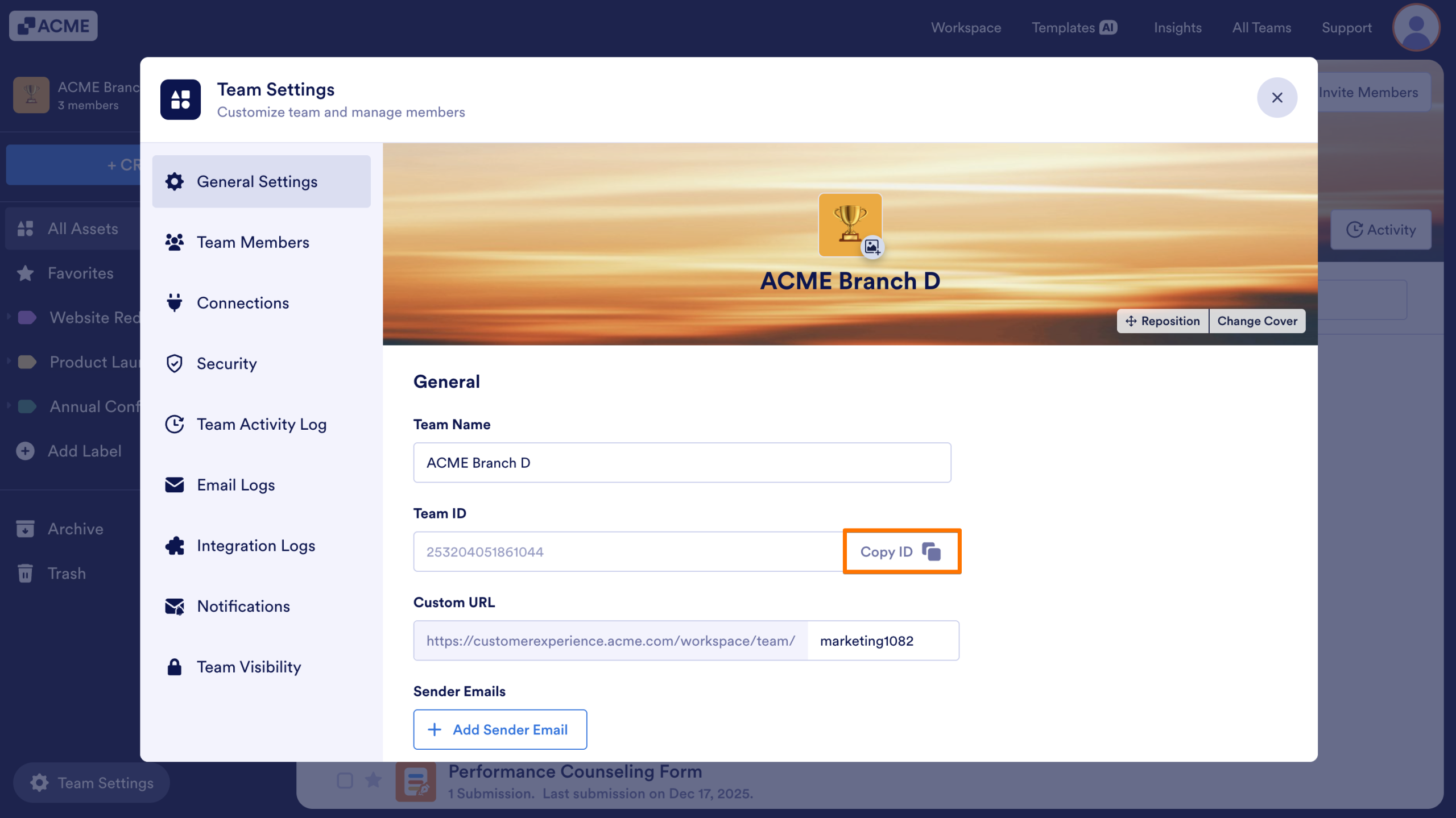Screen dimensions: 1456x818
Task: Click the Security shield icon
Action: point(175,363)
